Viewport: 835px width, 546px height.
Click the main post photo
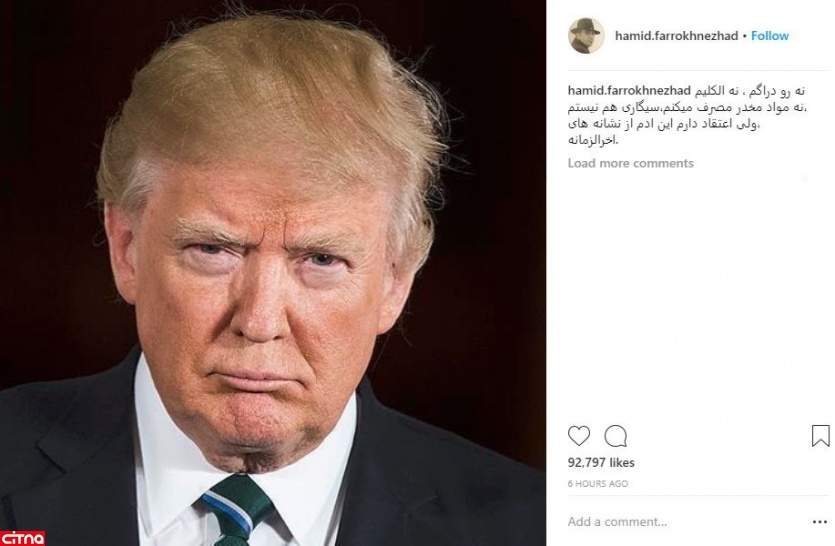click(x=273, y=273)
